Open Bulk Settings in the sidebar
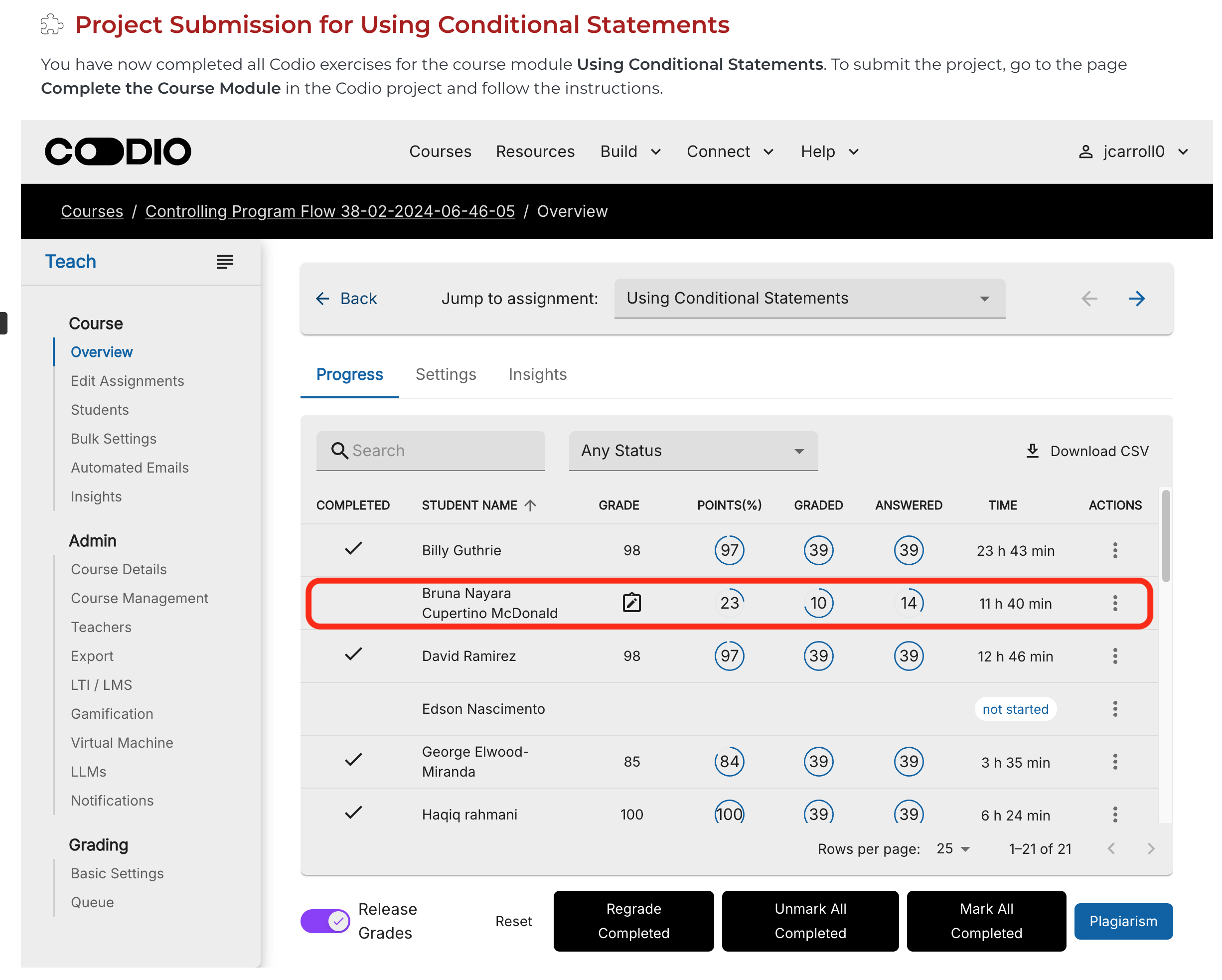 [x=113, y=439]
